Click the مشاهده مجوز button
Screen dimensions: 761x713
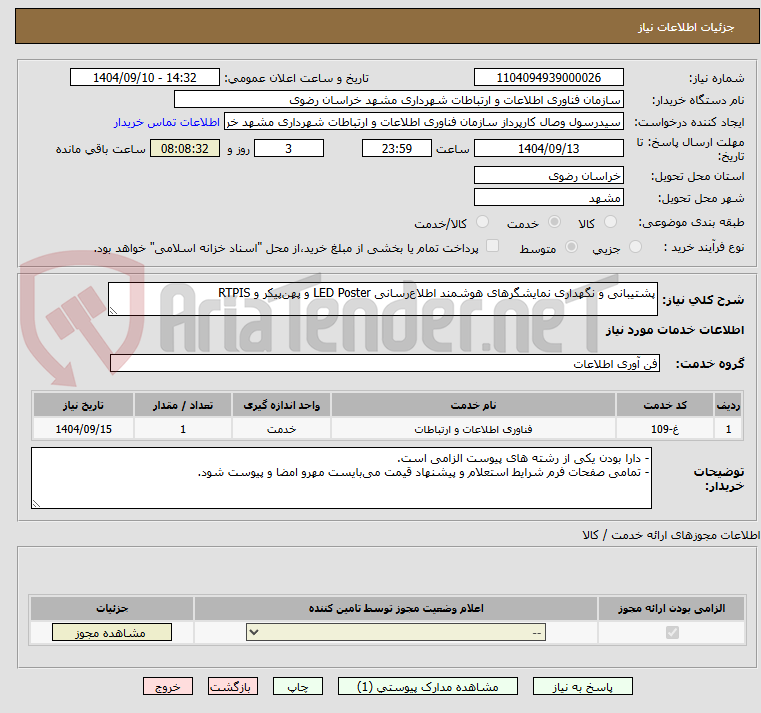click(111, 633)
